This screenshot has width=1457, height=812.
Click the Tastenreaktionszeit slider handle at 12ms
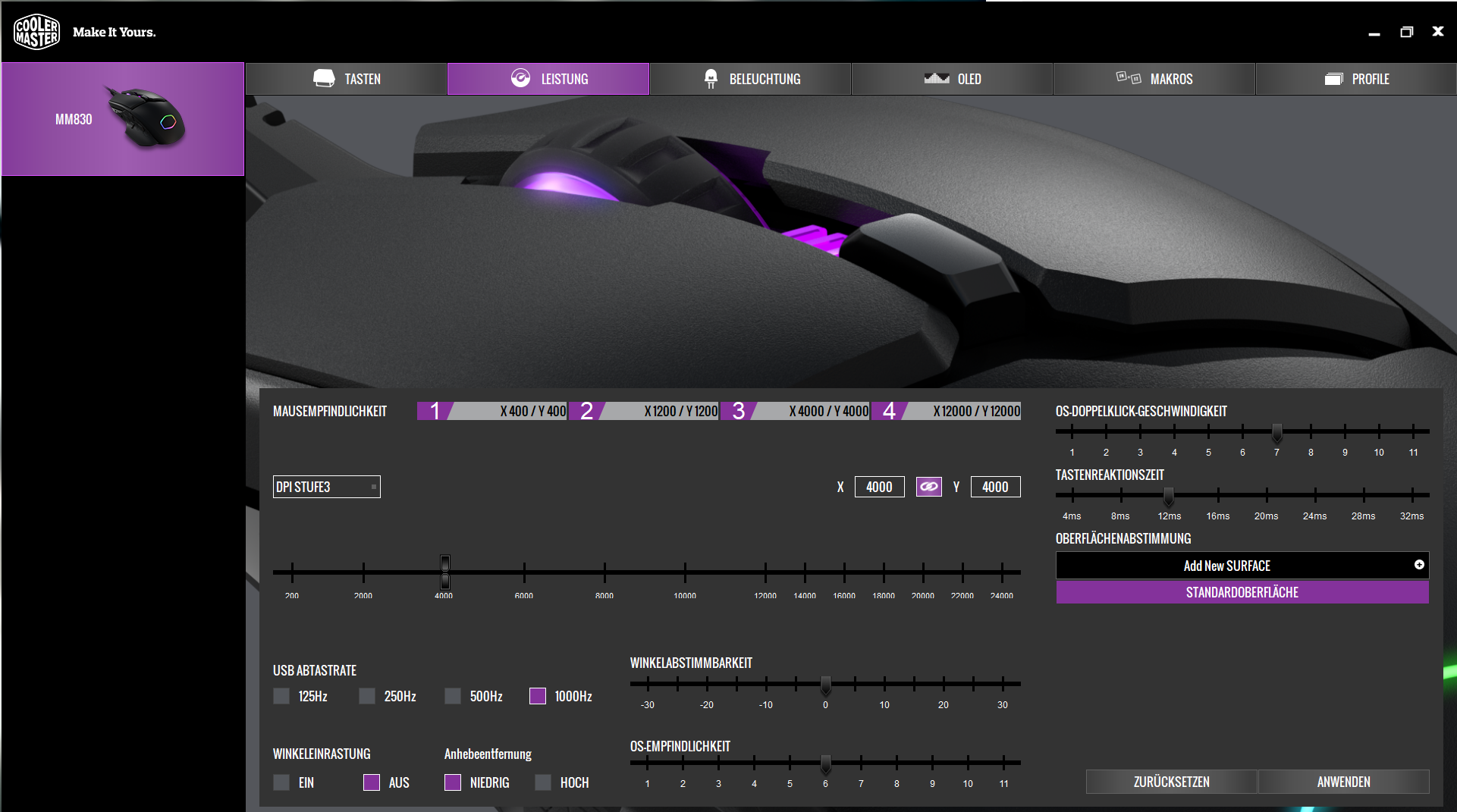click(1169, 497)
